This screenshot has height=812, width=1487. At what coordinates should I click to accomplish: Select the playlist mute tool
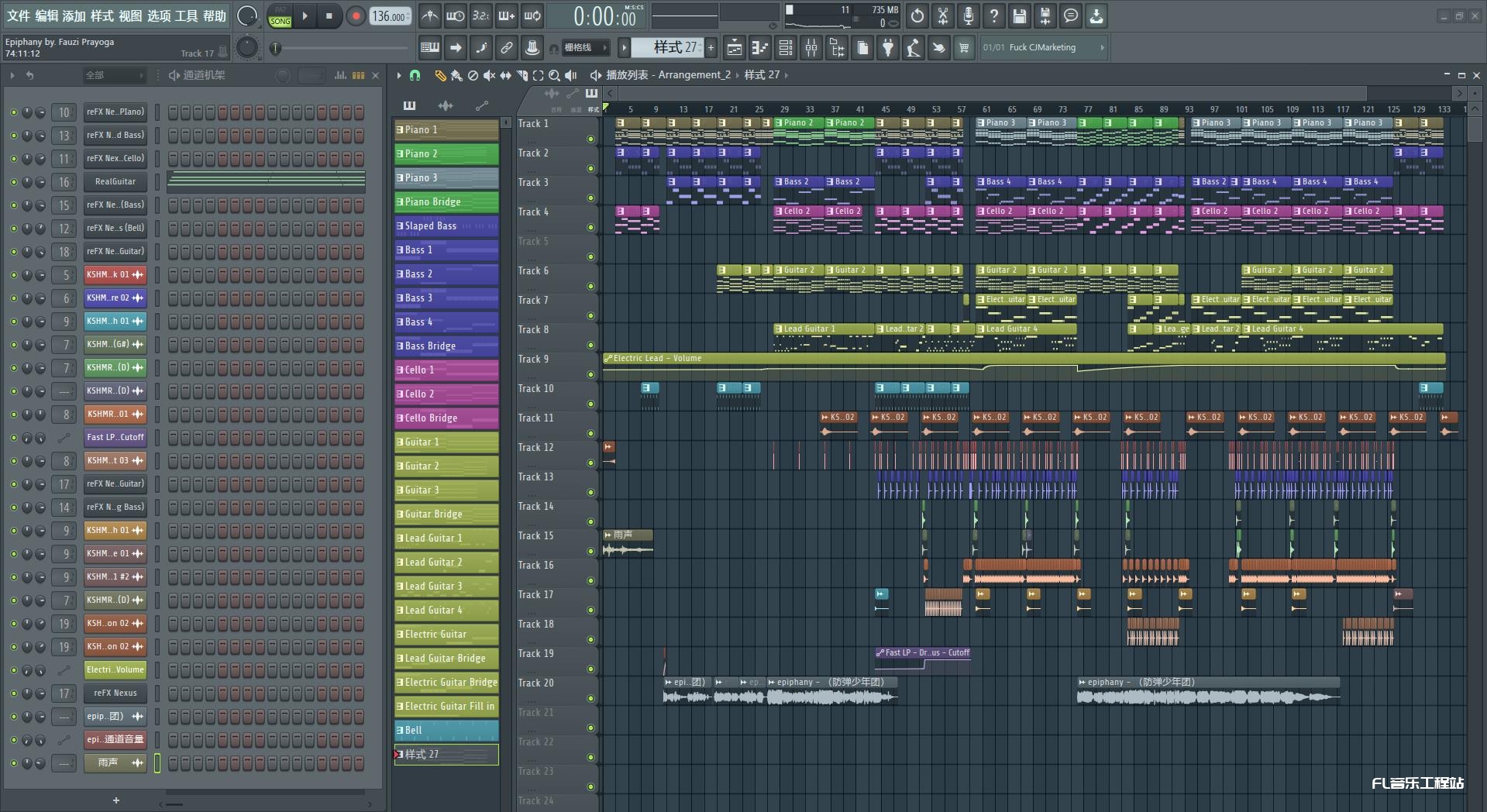(489, 75)
